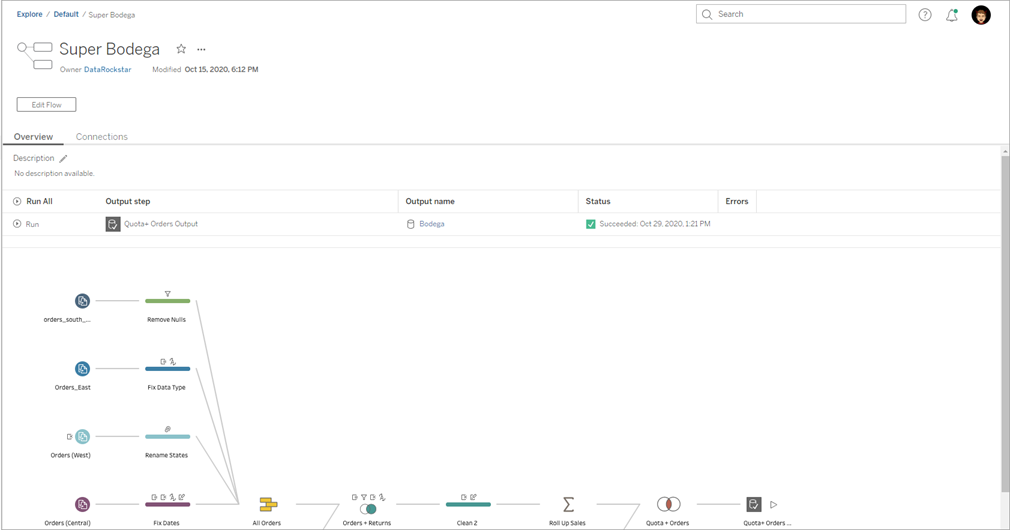Screen dimensions: 1010x530
Task: Click the DataRockstar owner link
Action: (x=108, y=70)
